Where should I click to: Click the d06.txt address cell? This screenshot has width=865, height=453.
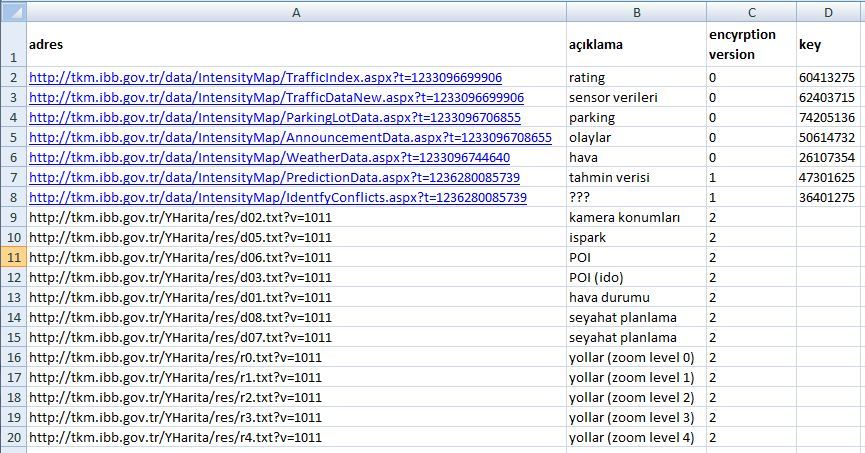click(297, 257)
